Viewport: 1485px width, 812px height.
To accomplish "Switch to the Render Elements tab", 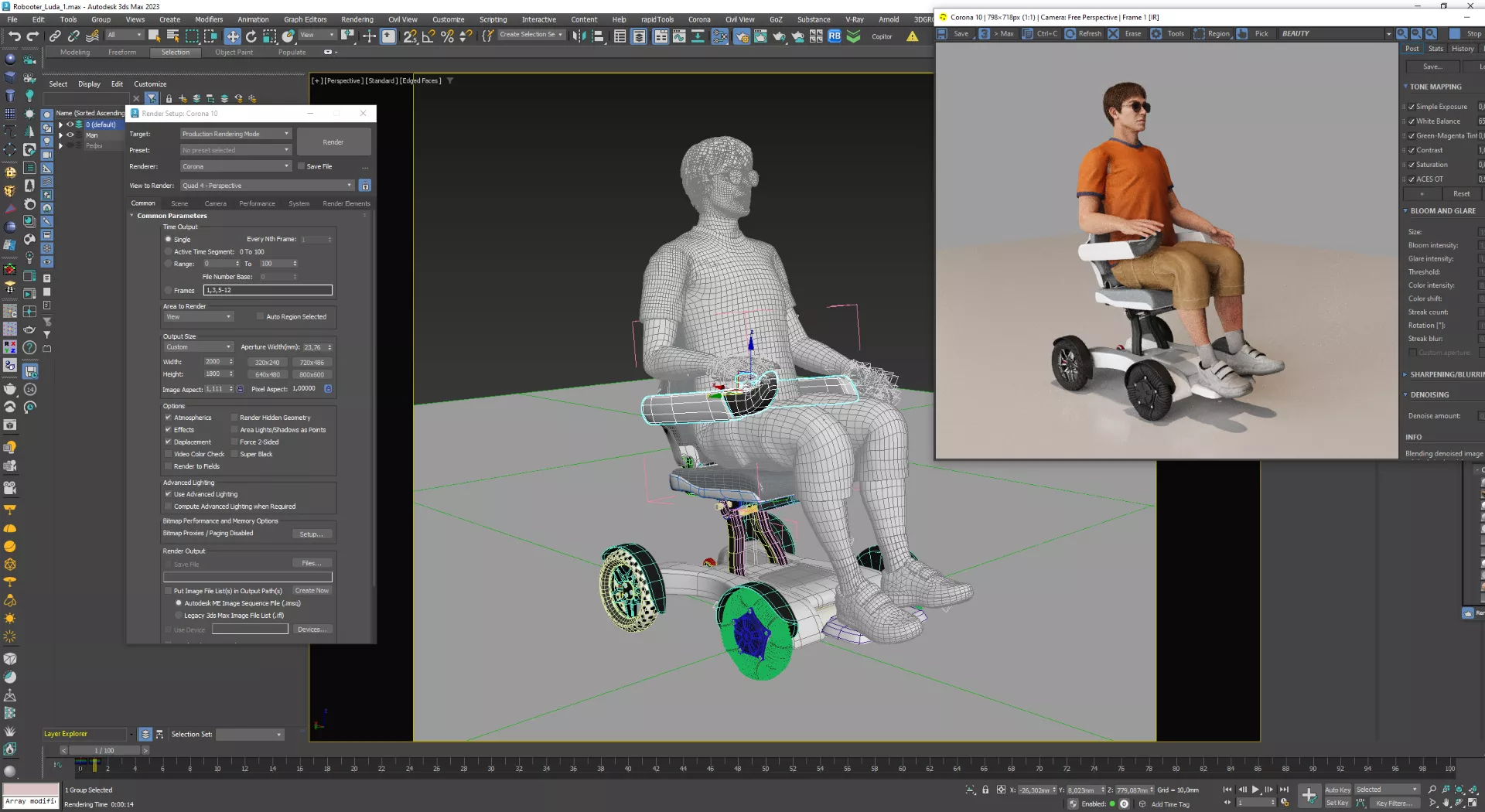I will [346, 203].
